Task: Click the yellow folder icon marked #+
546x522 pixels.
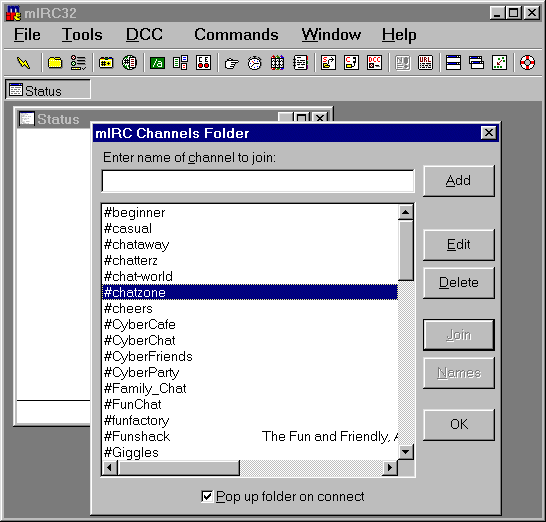Action: [x=106, y=63]
